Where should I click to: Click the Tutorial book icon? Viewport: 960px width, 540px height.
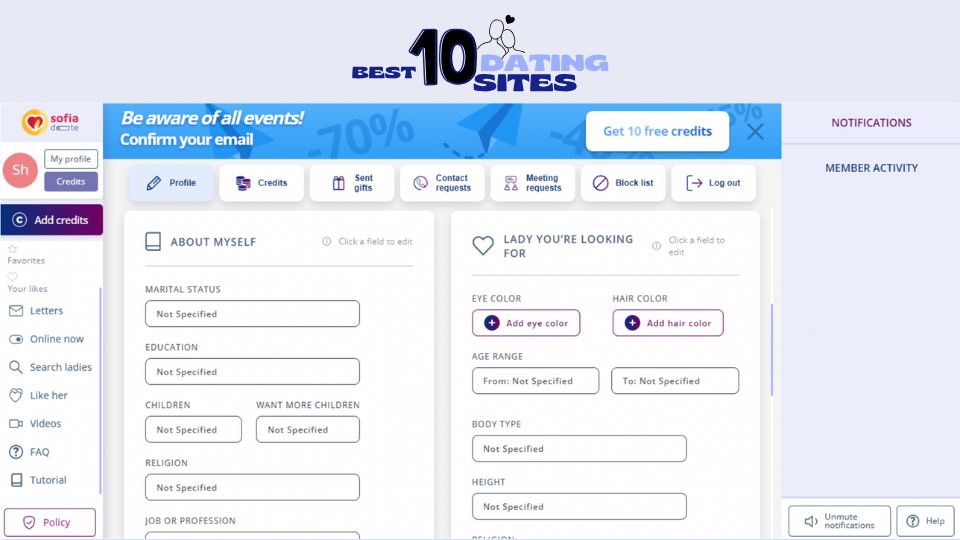click(16, 480)
